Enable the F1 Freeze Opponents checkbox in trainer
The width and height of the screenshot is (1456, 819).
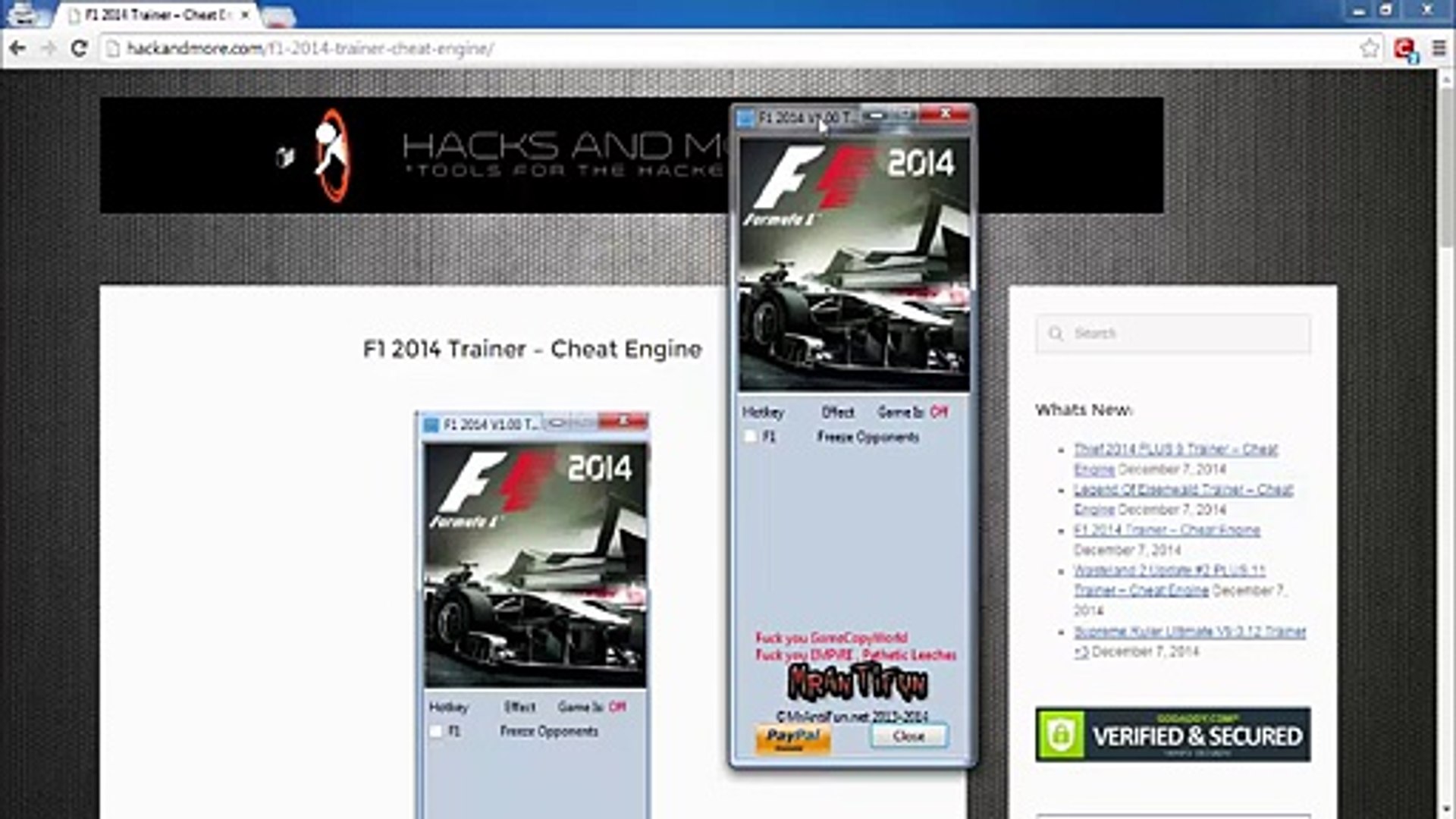751,437
